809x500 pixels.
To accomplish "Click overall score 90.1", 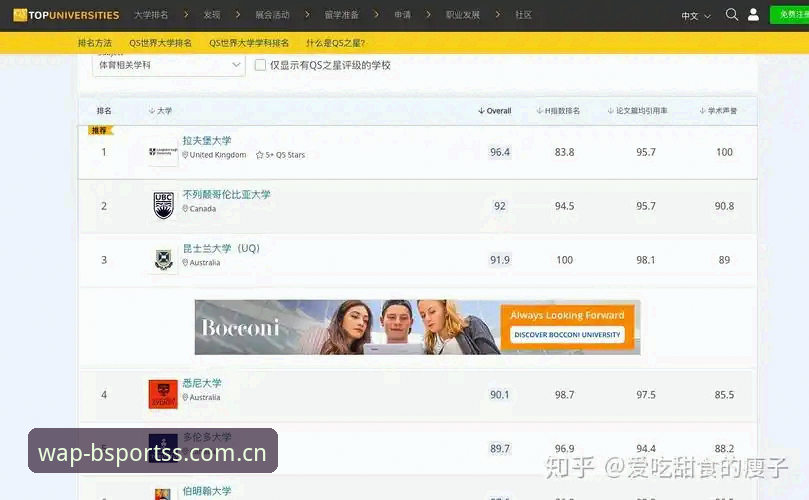I will (x=499, y=395).
